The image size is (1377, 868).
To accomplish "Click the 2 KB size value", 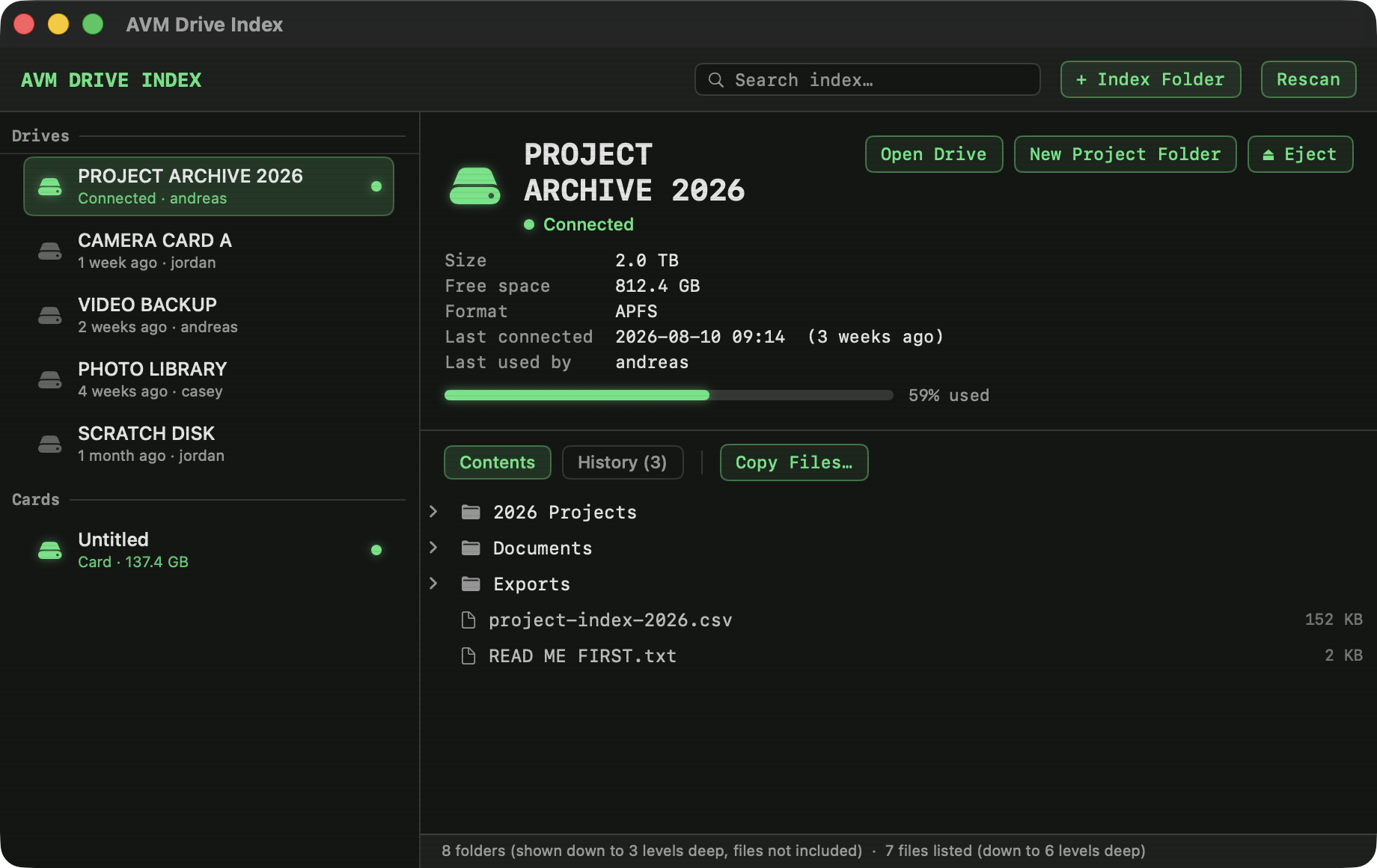I will point(1343,655).
